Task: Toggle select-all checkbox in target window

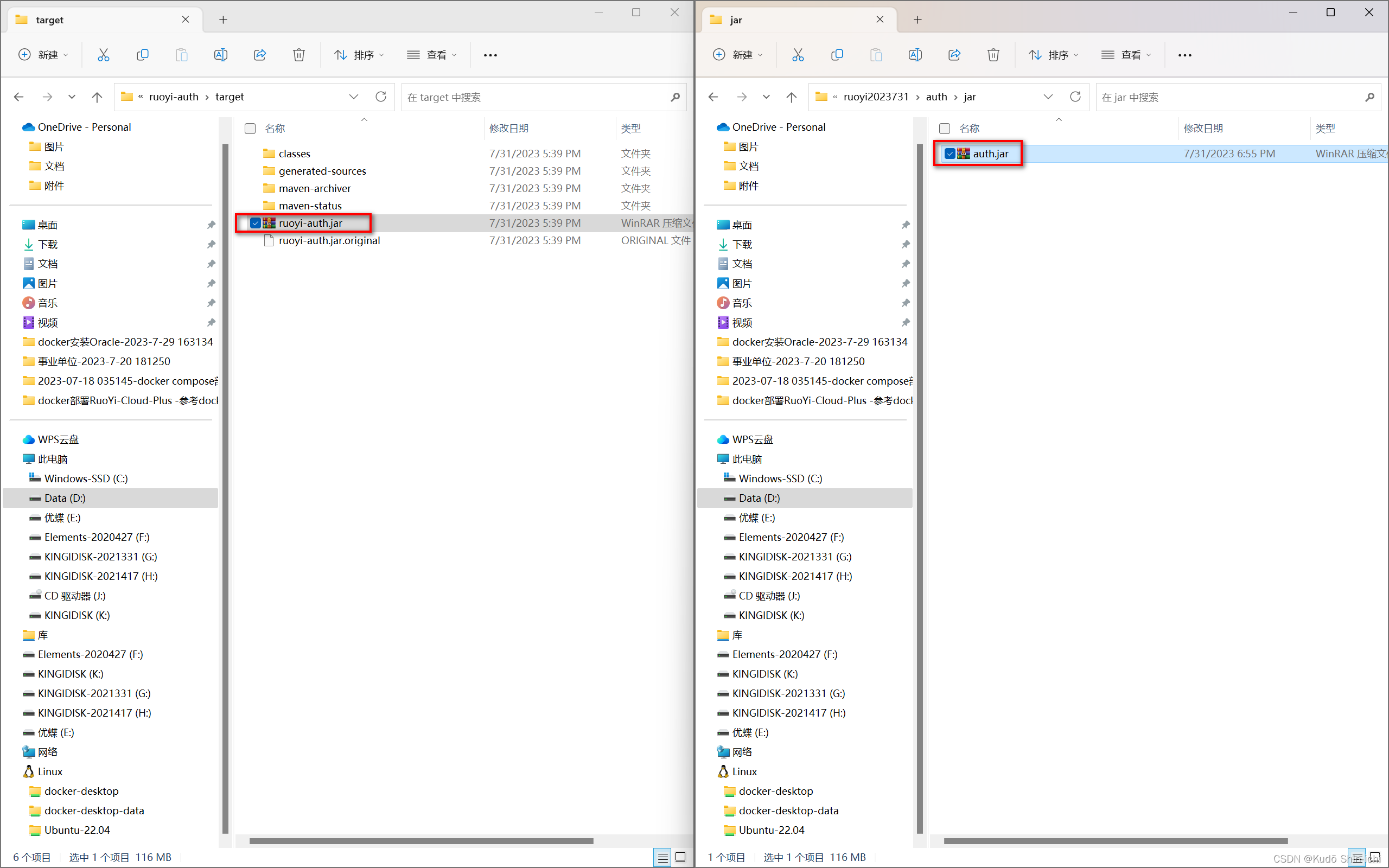Action: coord(250,129)
